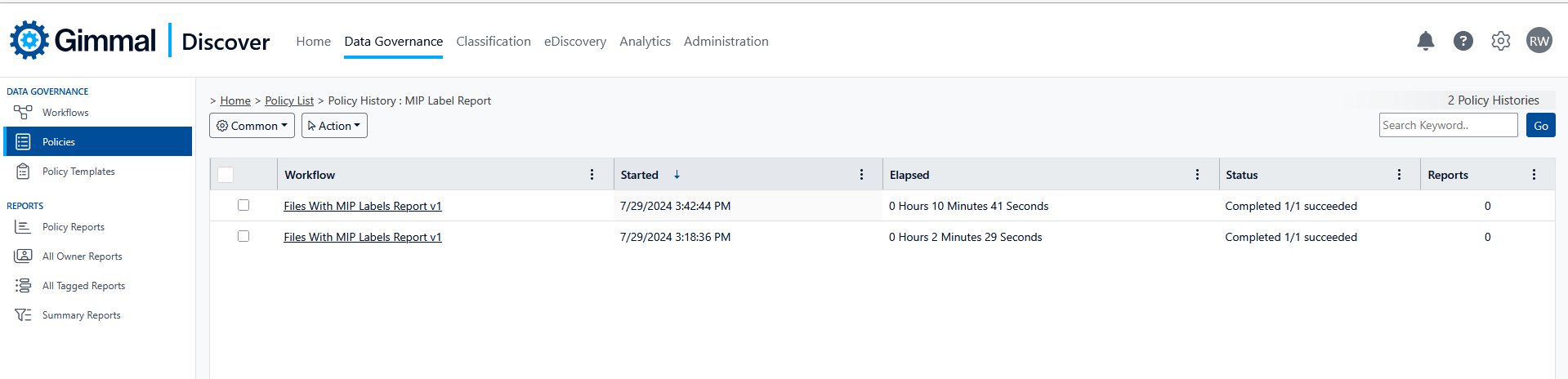The height and width of the screenshot is (379, 1568).
Task: Click the Policy Templates sidebar icon
Action: 23,172
